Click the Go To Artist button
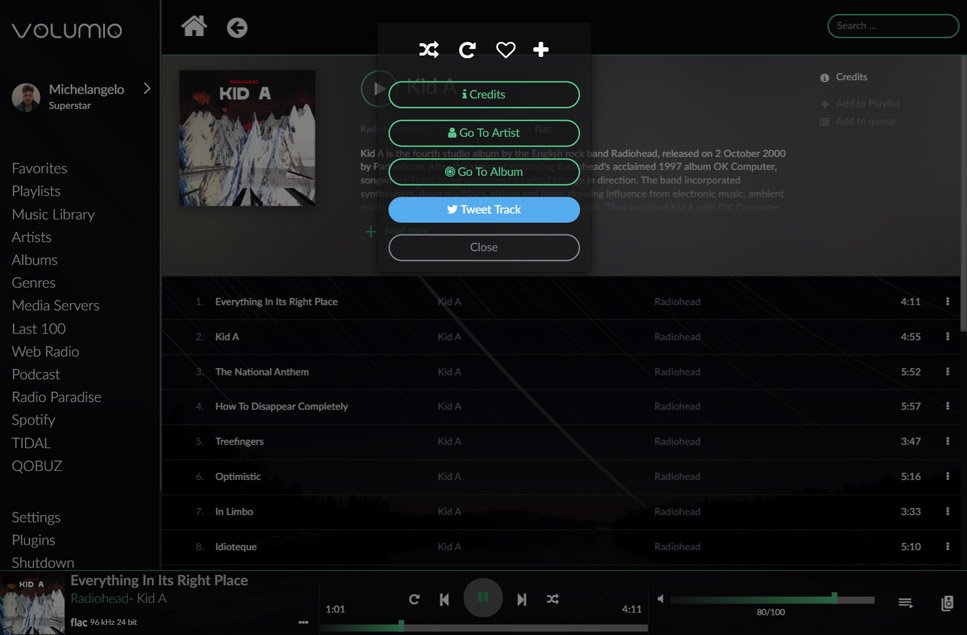This screenshot has height=635, width=967. click(484, 133)
